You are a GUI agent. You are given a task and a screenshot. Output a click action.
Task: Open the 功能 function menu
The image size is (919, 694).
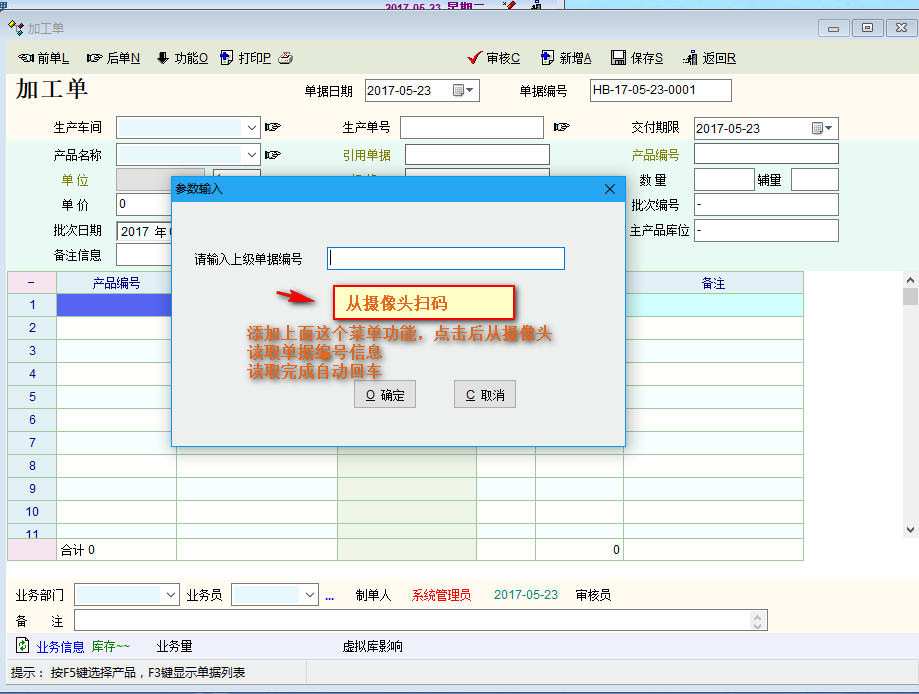coord(182,58)
